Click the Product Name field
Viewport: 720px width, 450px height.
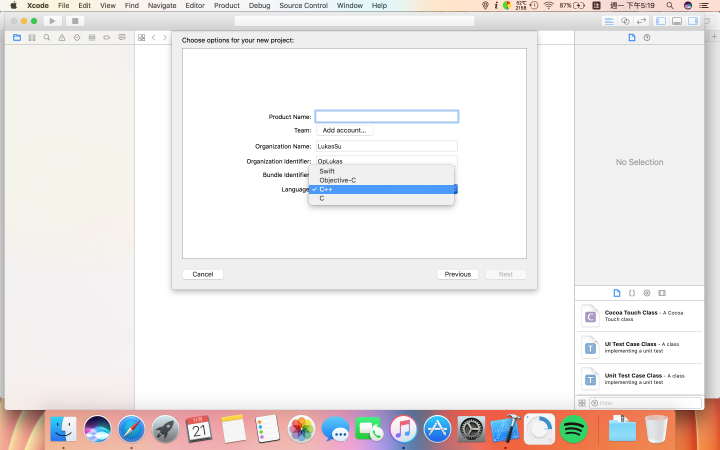pyautogui.click(x=387, y=117)
